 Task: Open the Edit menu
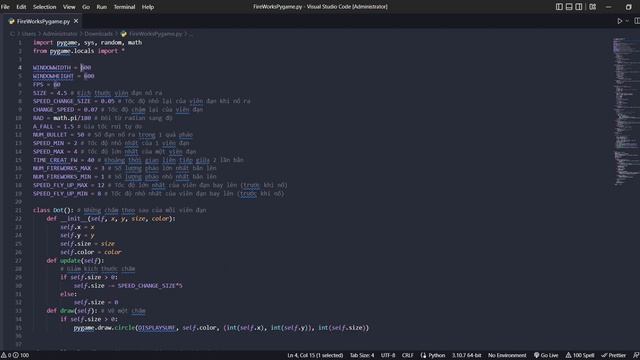21,7
